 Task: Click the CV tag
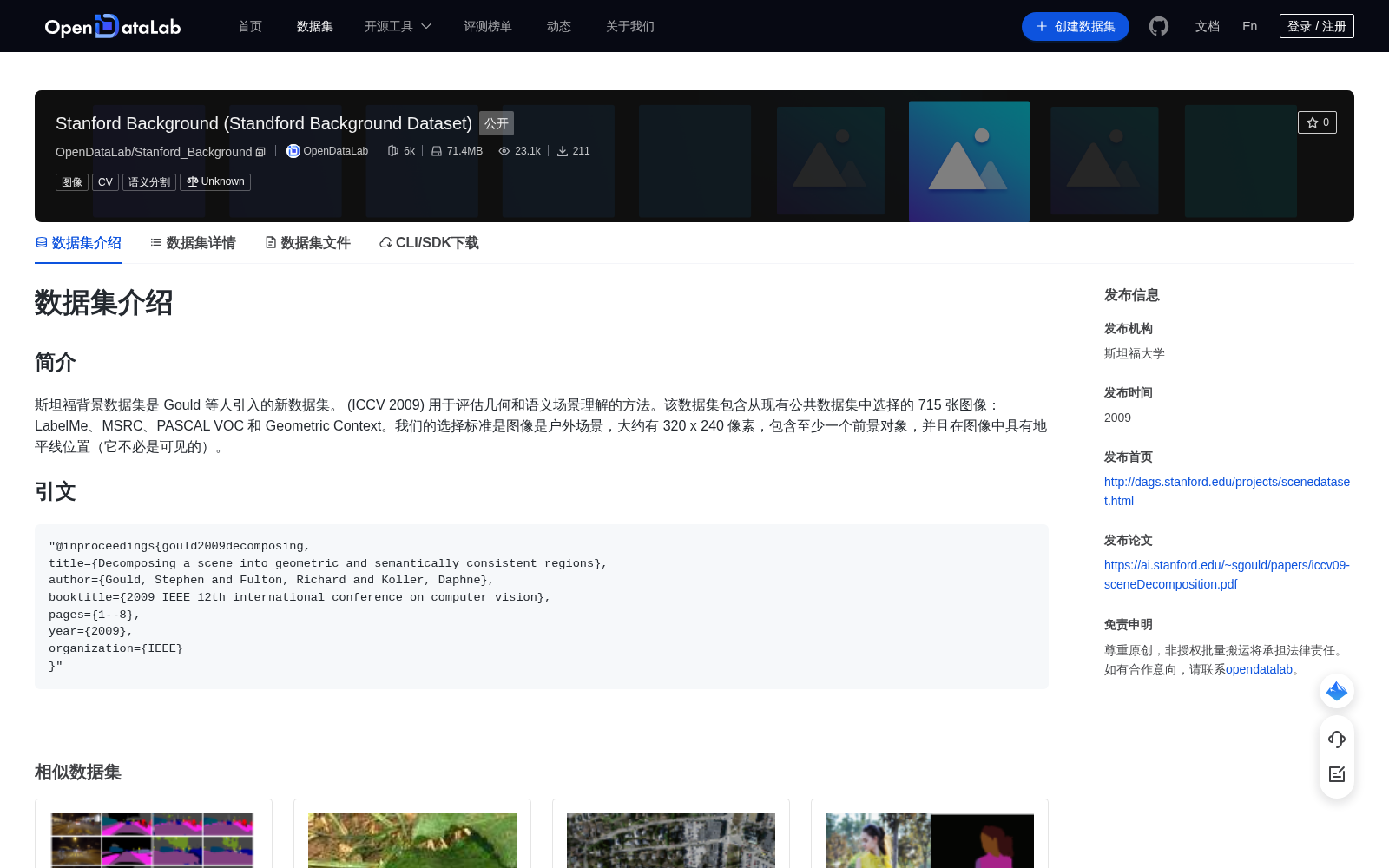pyautogui.click(x=105, y=182)
